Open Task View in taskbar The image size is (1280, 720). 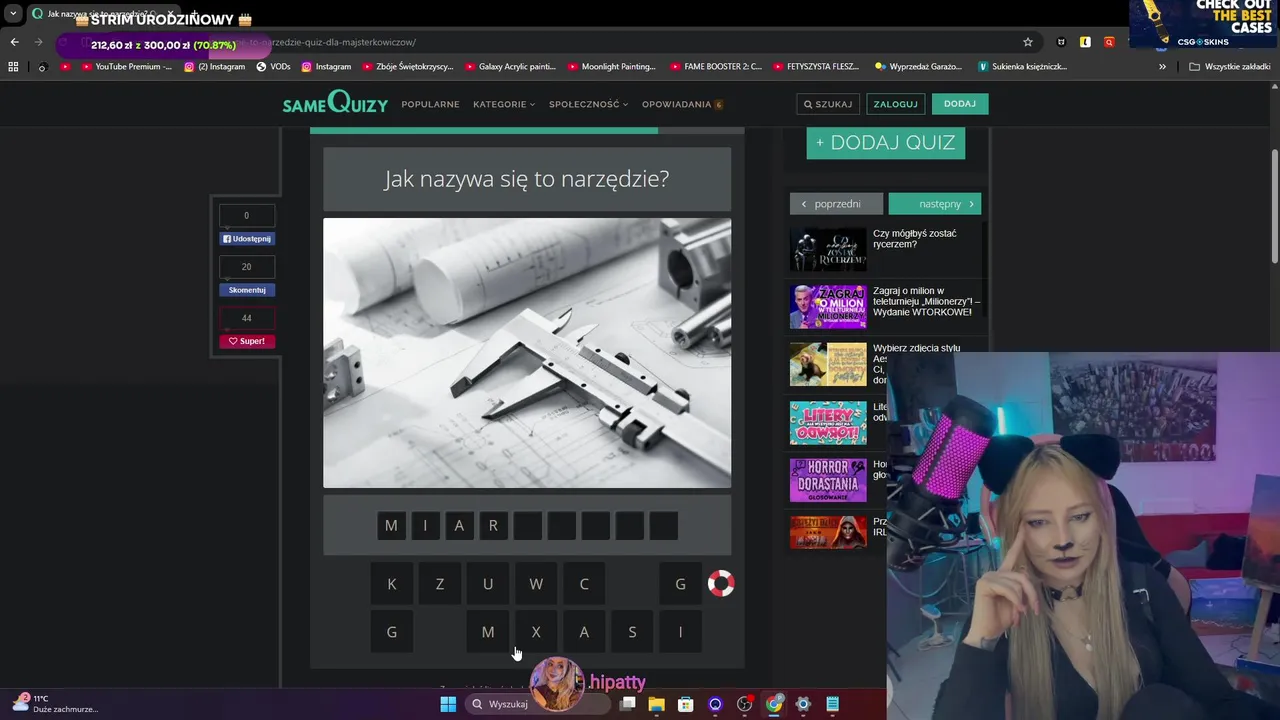click(x=628, y=704)
